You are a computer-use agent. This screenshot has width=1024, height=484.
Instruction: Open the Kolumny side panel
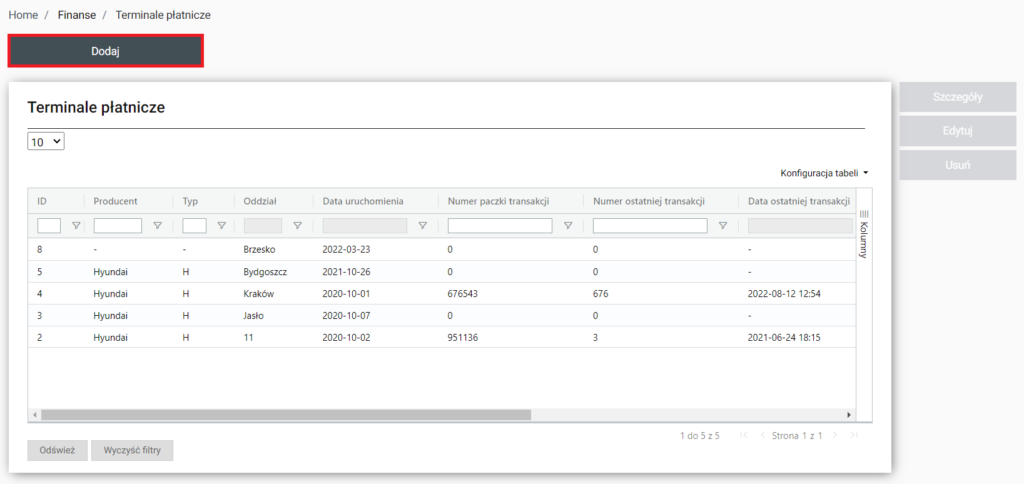[x=864, y=234]
